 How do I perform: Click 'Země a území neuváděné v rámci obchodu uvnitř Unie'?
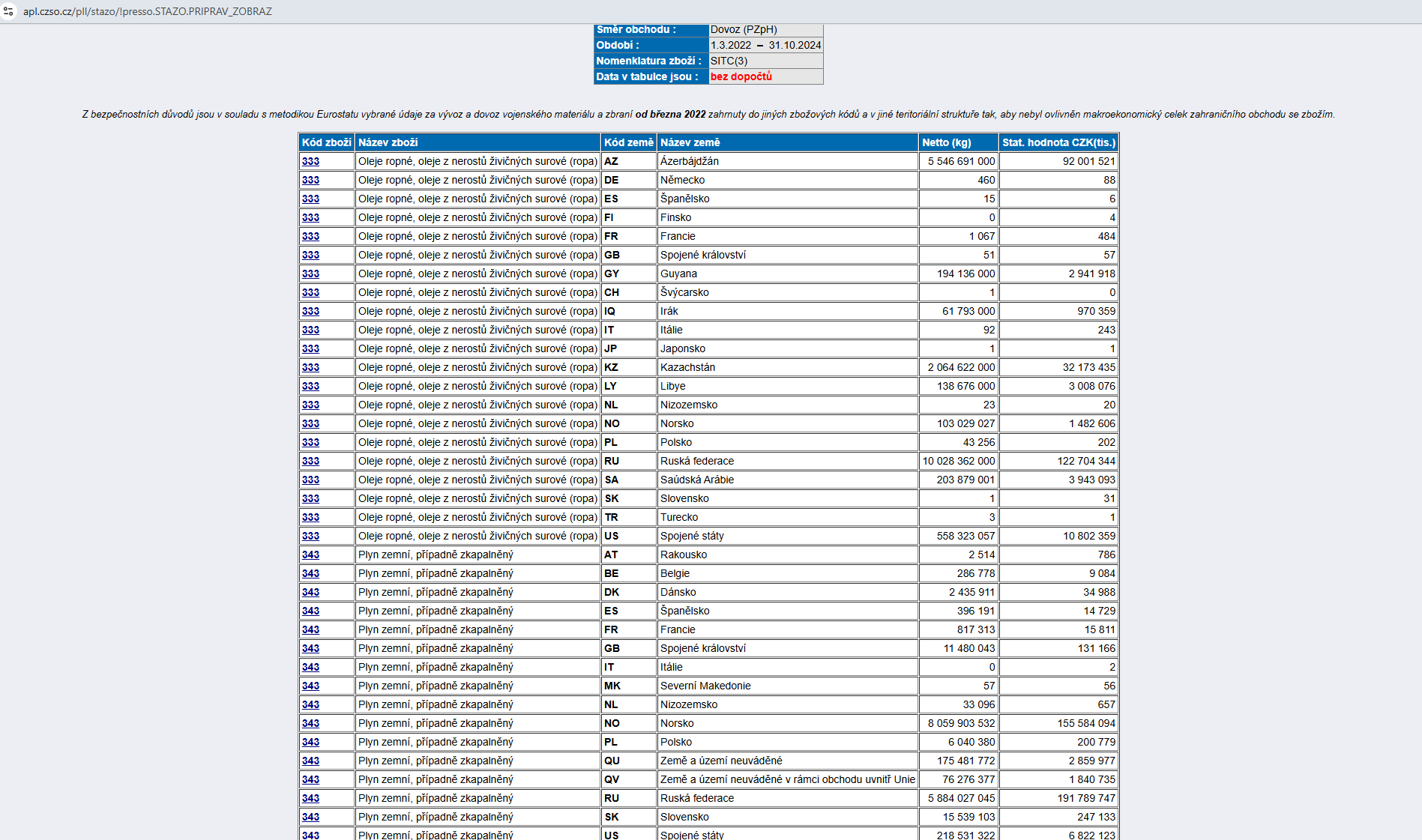[x=788, y=779]
